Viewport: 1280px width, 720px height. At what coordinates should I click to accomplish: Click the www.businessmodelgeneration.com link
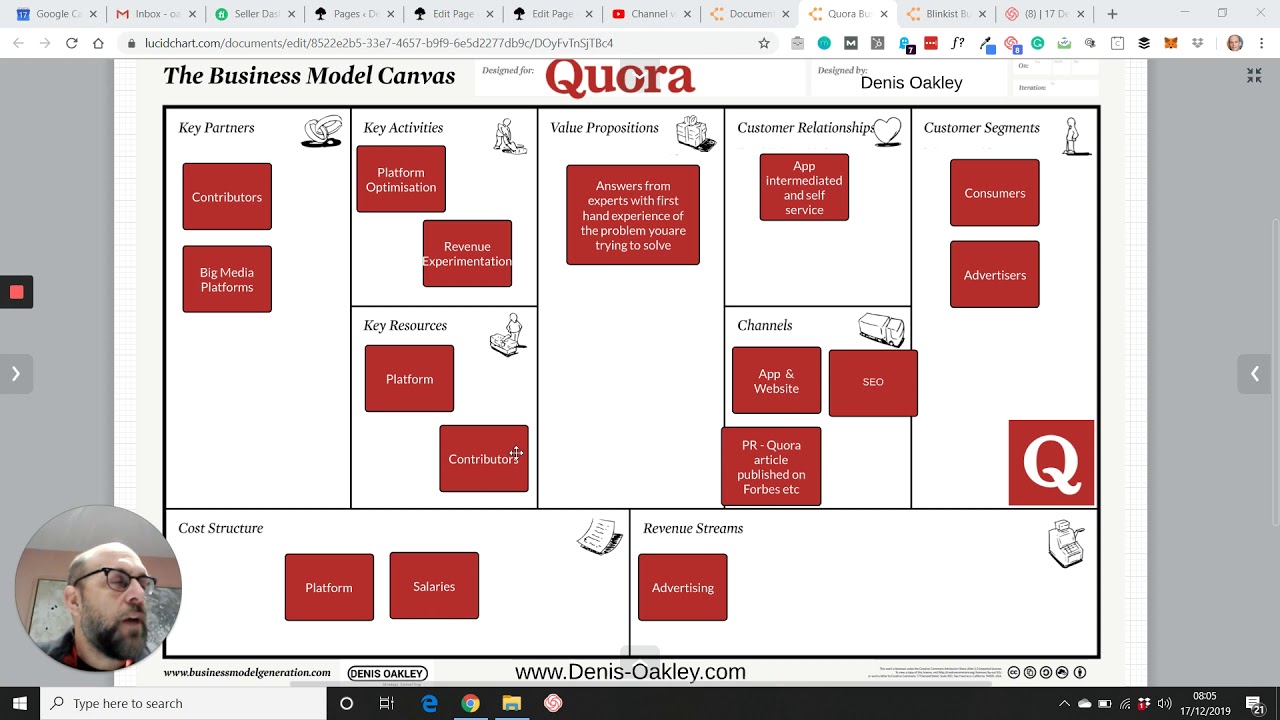(x=247, y=673)
